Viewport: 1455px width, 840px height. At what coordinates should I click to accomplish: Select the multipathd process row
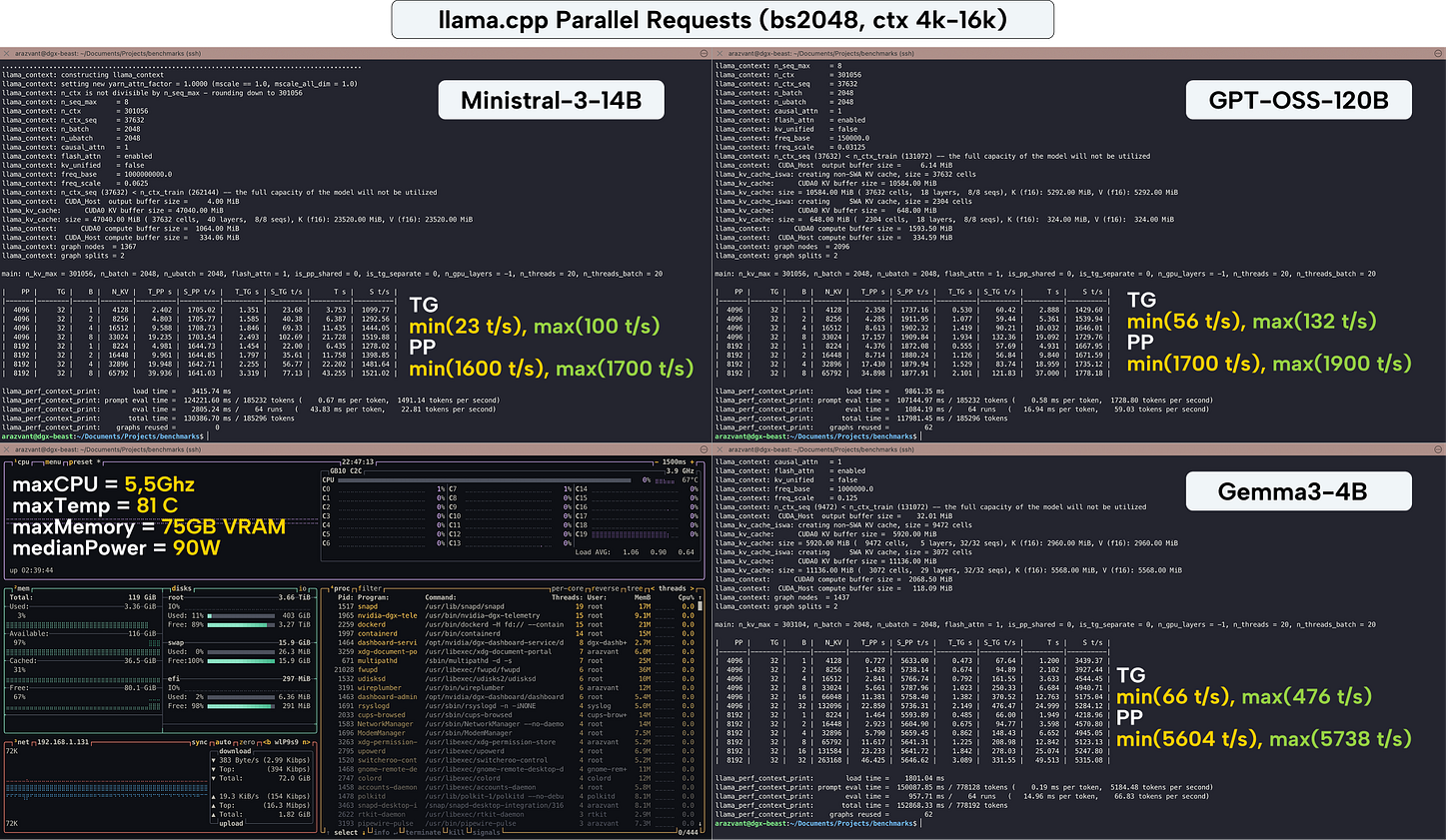515,660
